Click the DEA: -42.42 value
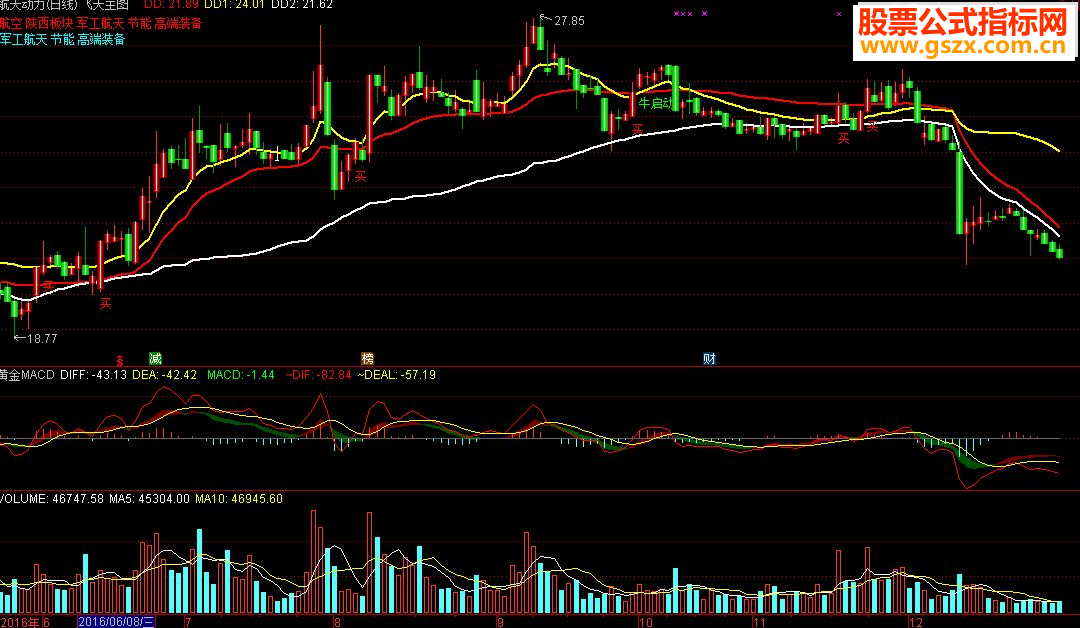The width and height of the screenshot is (1080, 628). pyautogui.click(x=165, y=375)
